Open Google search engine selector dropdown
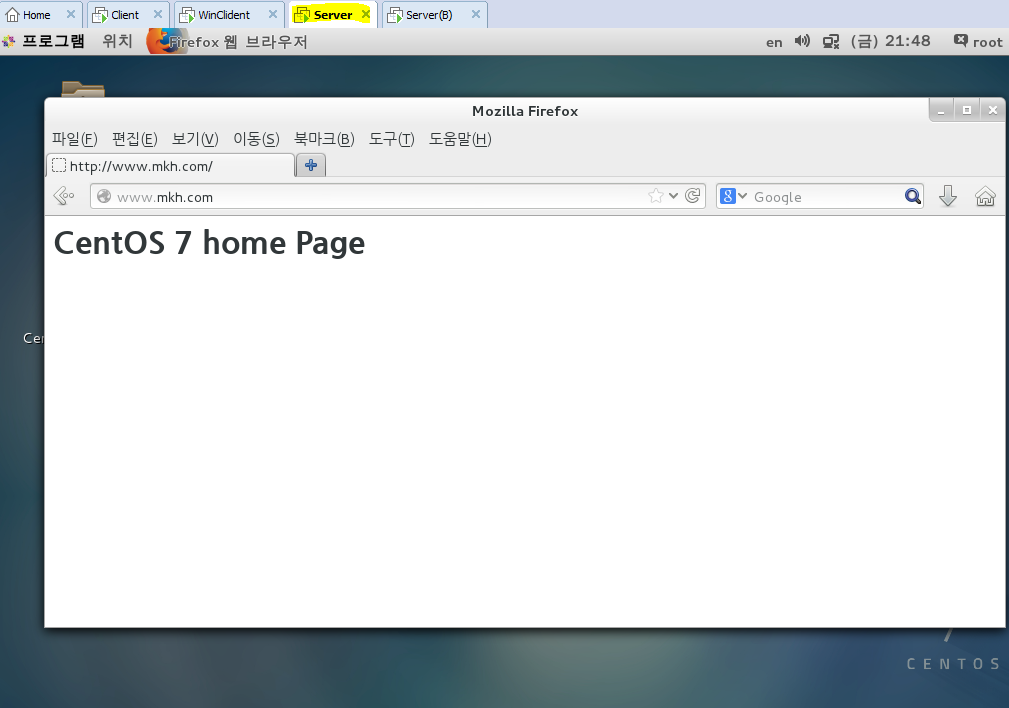This screenshot has width=1009, height=708. pyautogui.click(x=734, y=196)
